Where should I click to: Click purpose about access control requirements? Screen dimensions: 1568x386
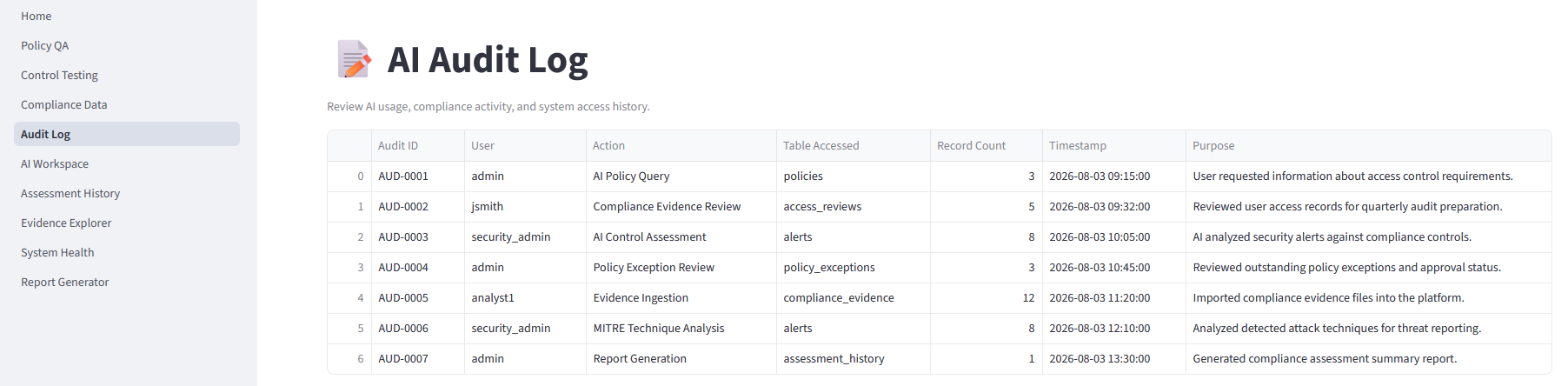[x=1369, y=176]
